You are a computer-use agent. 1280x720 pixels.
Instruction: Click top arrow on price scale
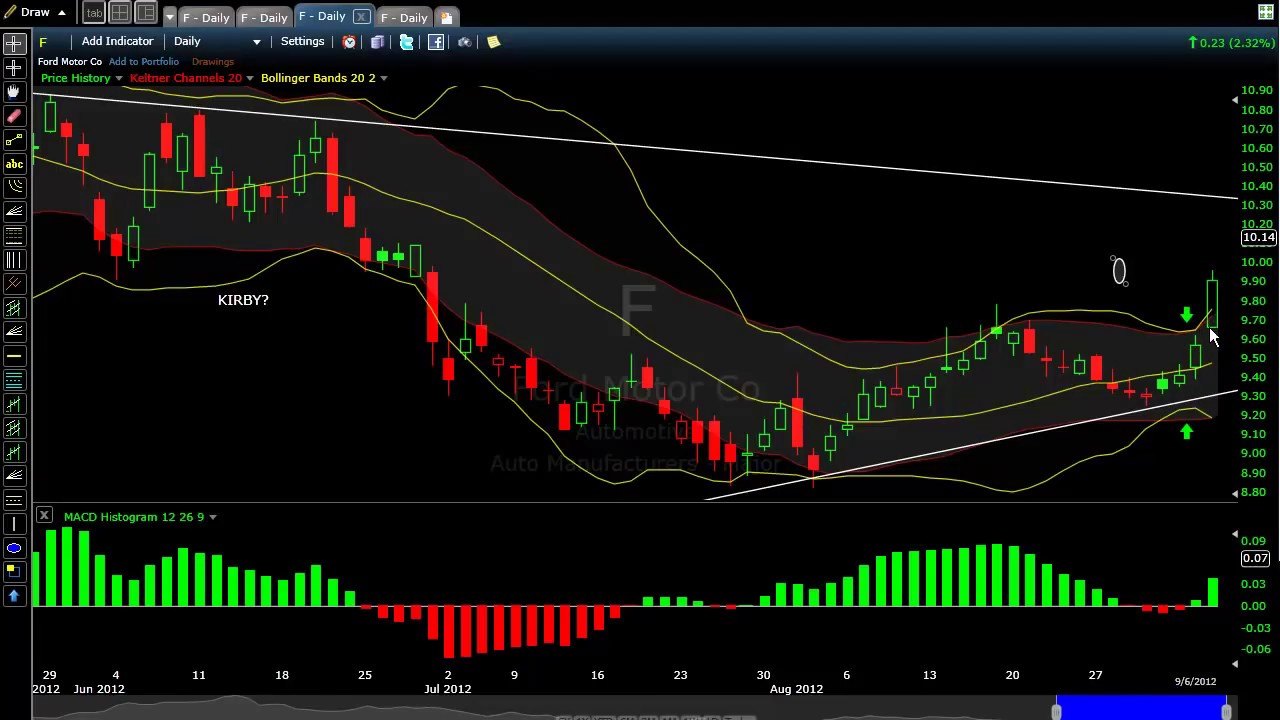[1234, 100]
